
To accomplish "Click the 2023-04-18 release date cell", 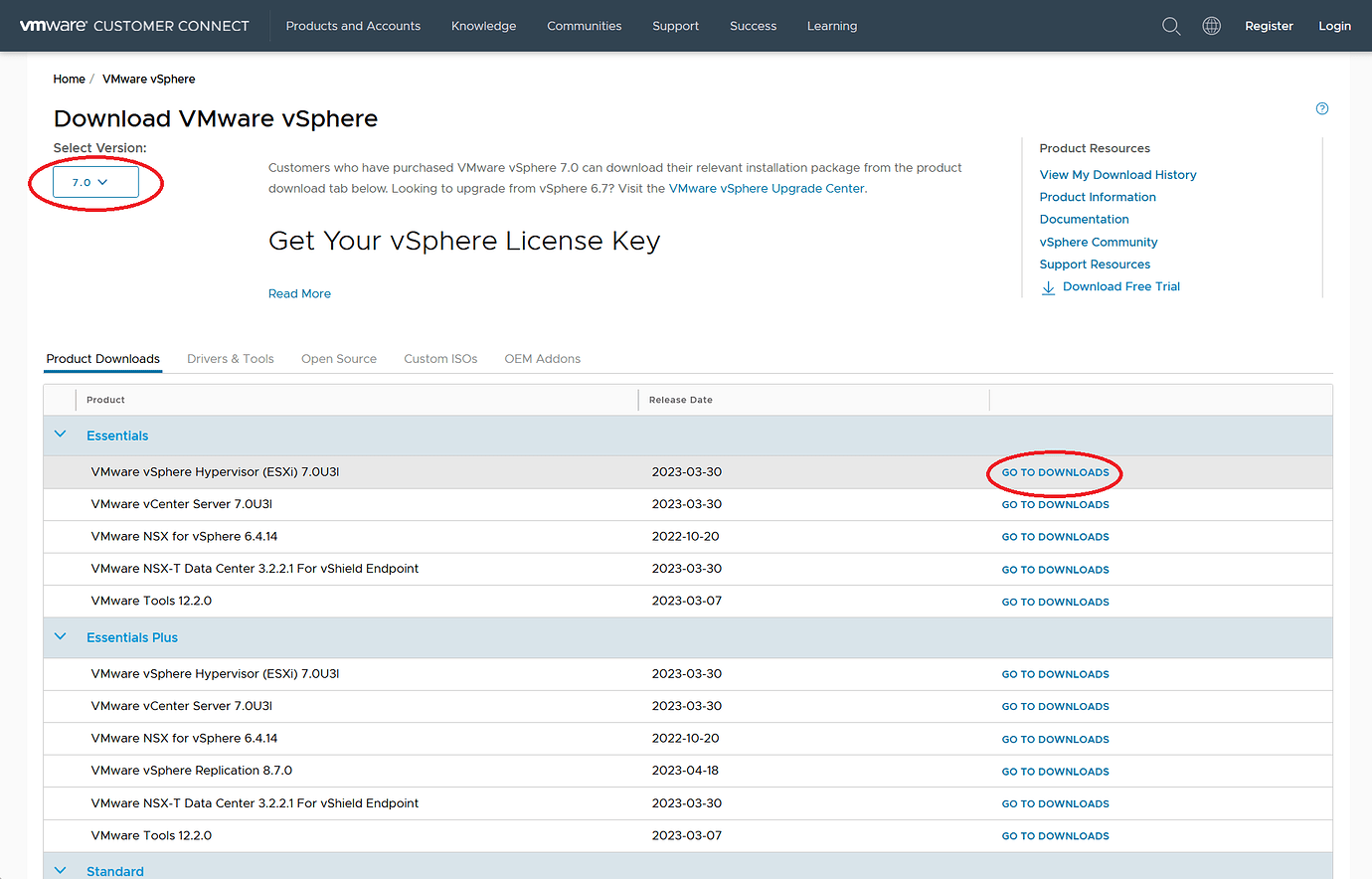I will pos(685,771).
